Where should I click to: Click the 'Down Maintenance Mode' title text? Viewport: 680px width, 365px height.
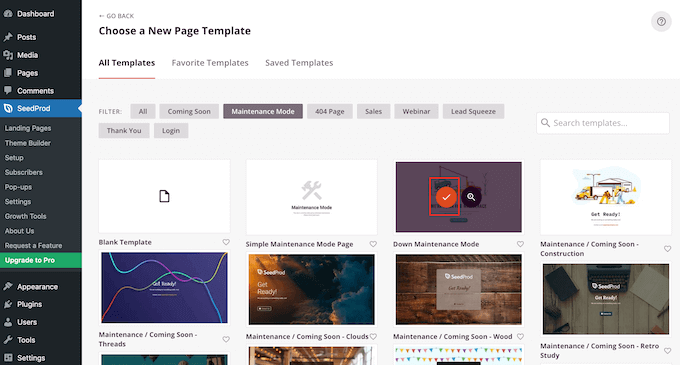click(x=436, y=244)
